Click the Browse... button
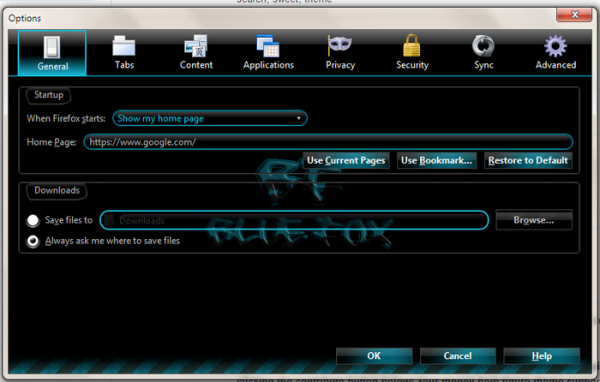This screenshot has height=382, width=600. click(534, 220)
